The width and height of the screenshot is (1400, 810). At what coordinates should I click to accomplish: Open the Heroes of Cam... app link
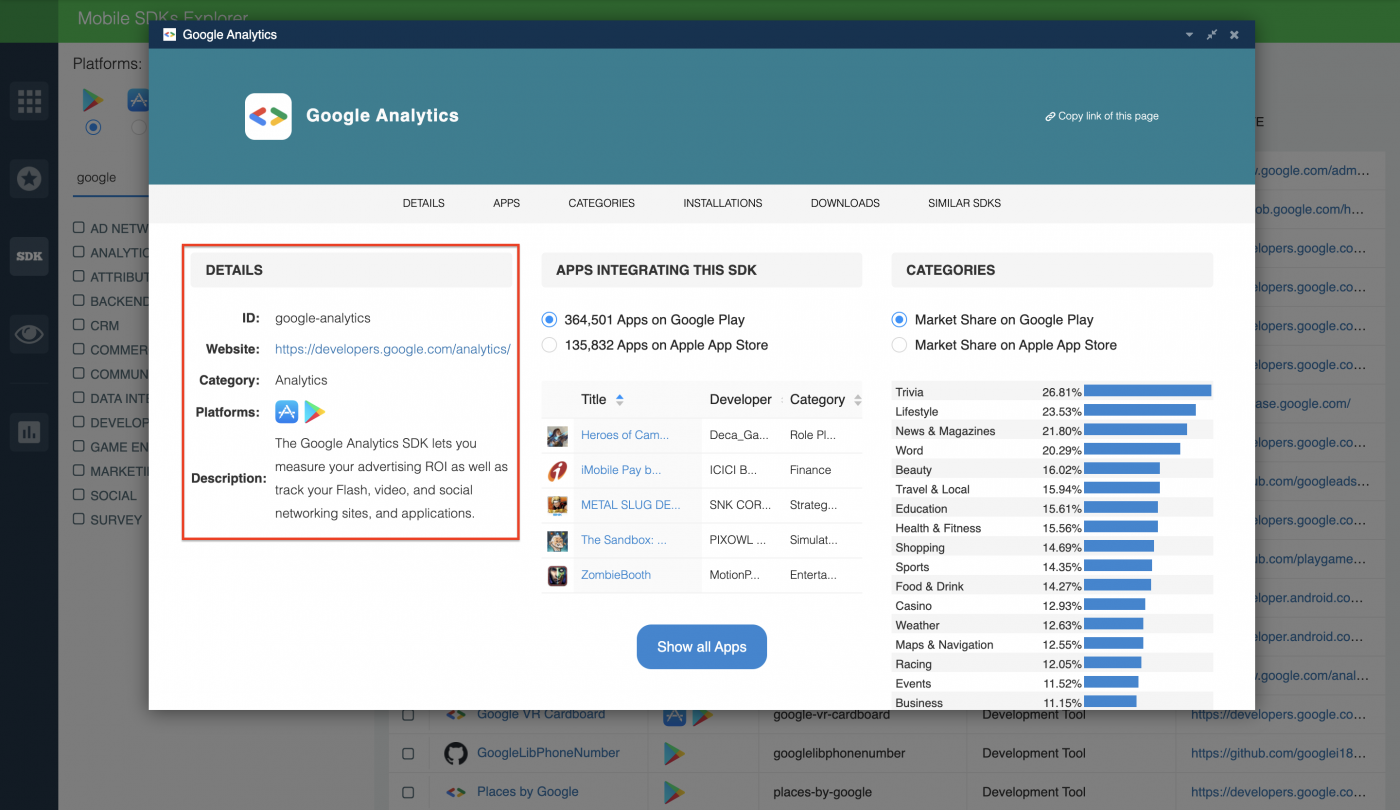point(625,435)
